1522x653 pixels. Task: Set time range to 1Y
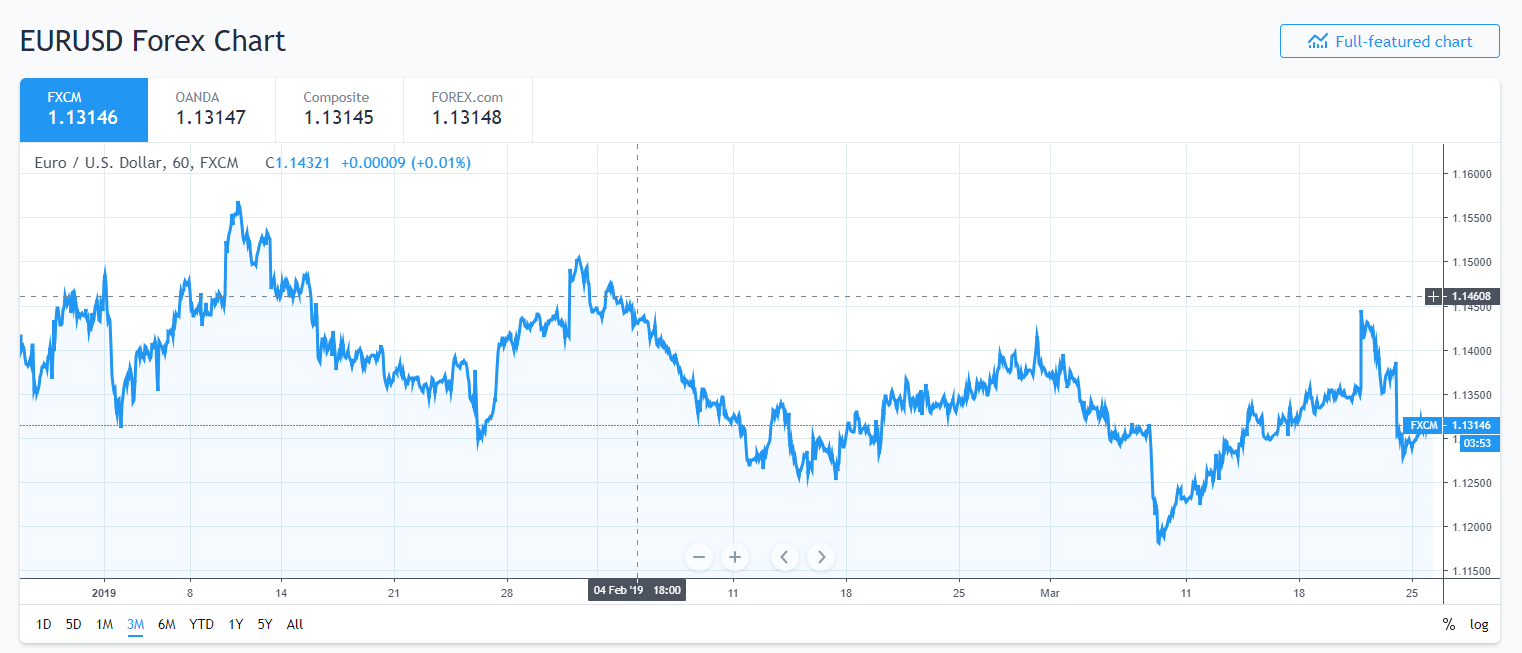[236, 624]
